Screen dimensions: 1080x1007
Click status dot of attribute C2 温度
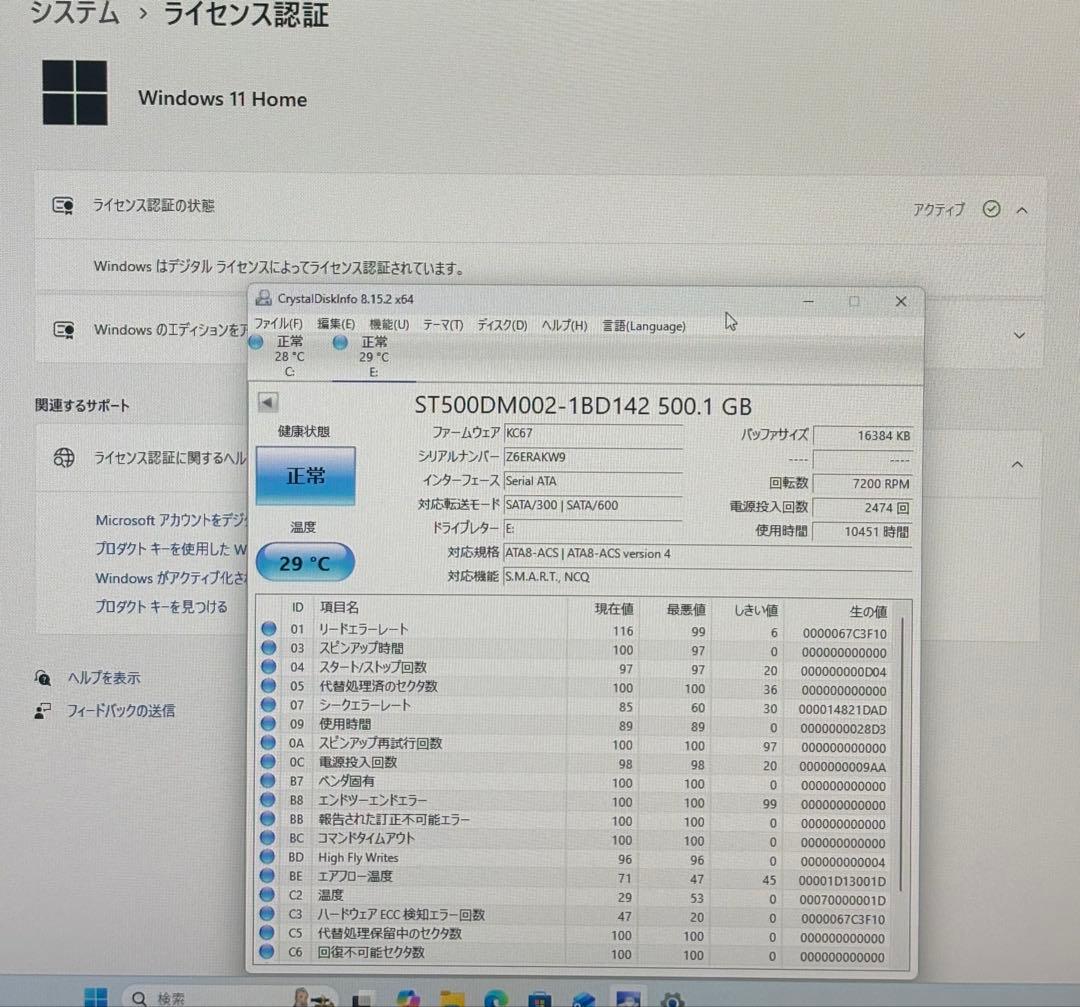pos(267,895)
